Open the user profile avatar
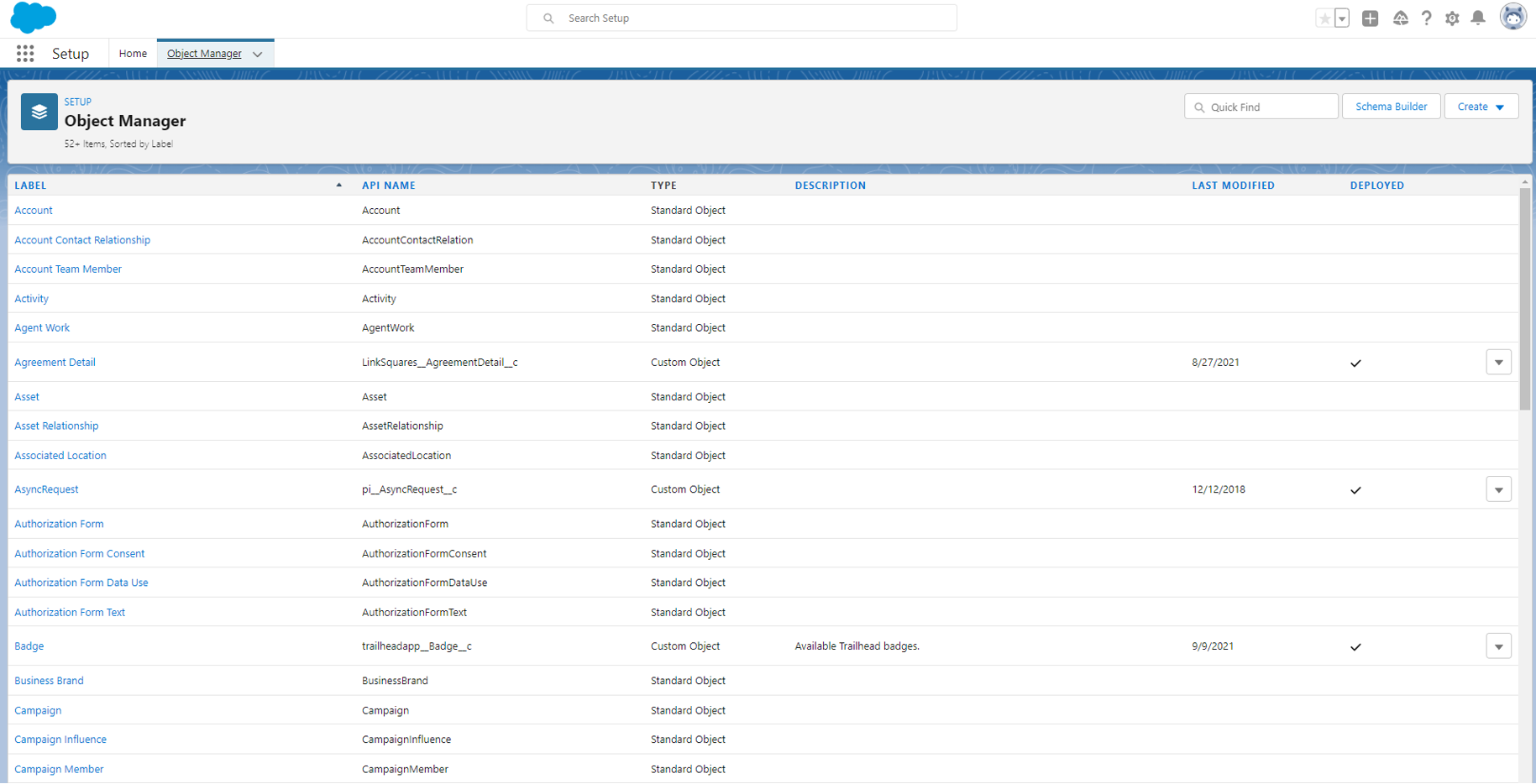The height and width of the screenshot is (784, 1536). tap(1512, 17)
